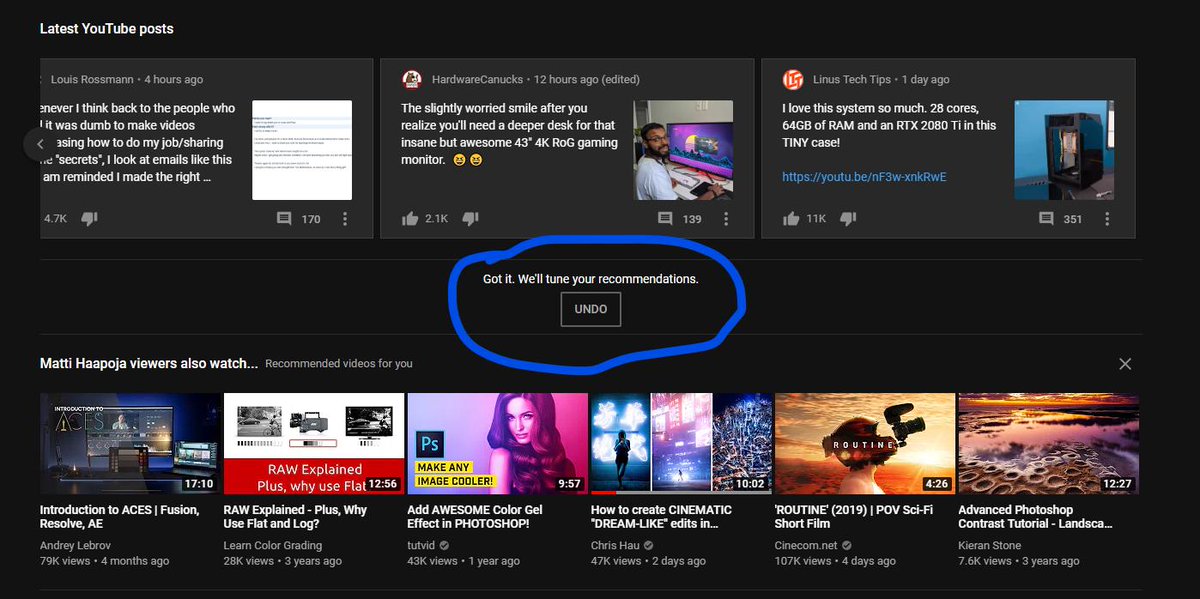Play Add AWESOME Color Gel Effect thumbnail
This screenshot has height=599, width=1200.
[498, 443]
